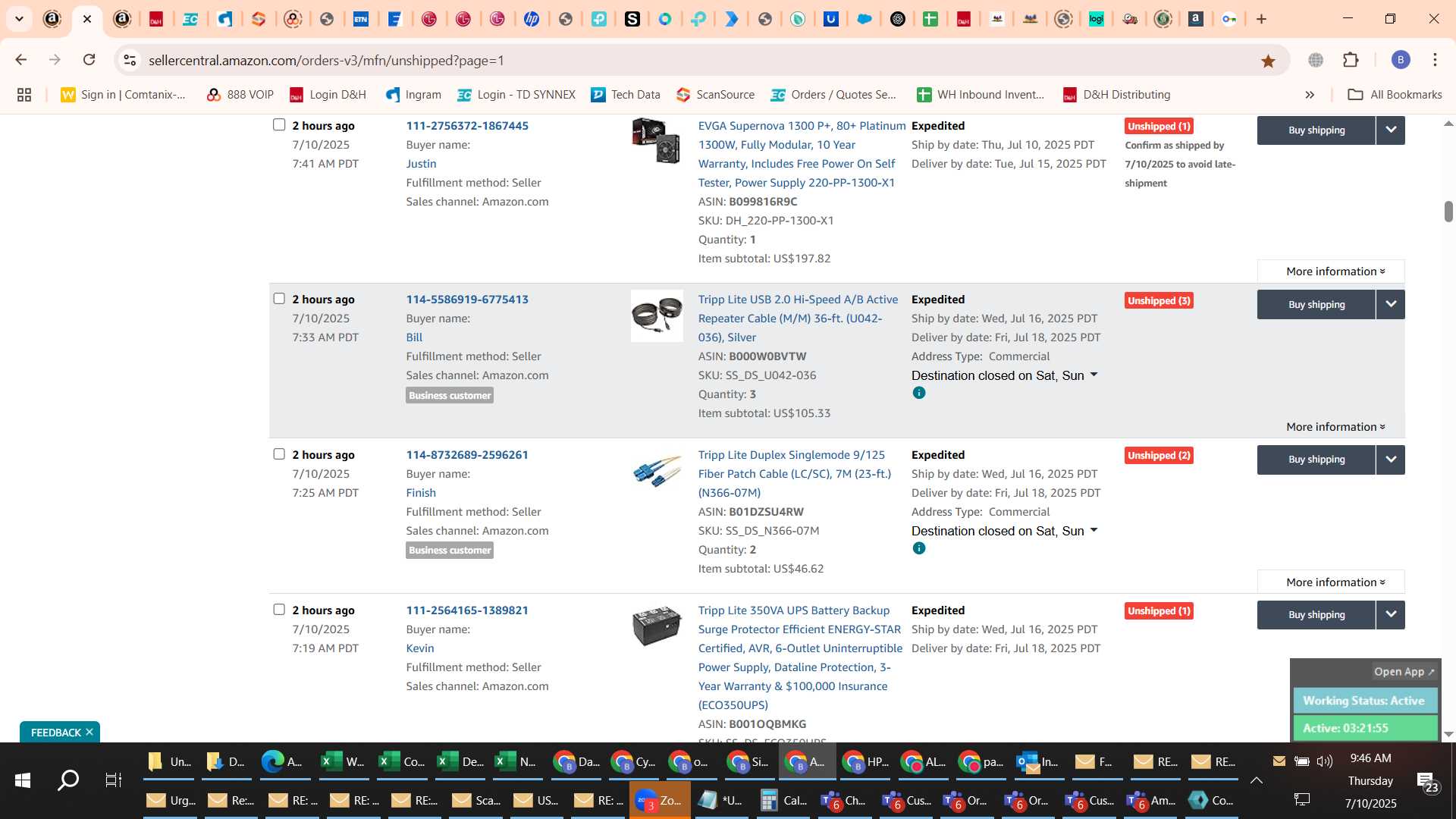1456x819 pixels.
Task: Buy shipping for order 114-8732689-2596261
Action: click(1316, 460)
